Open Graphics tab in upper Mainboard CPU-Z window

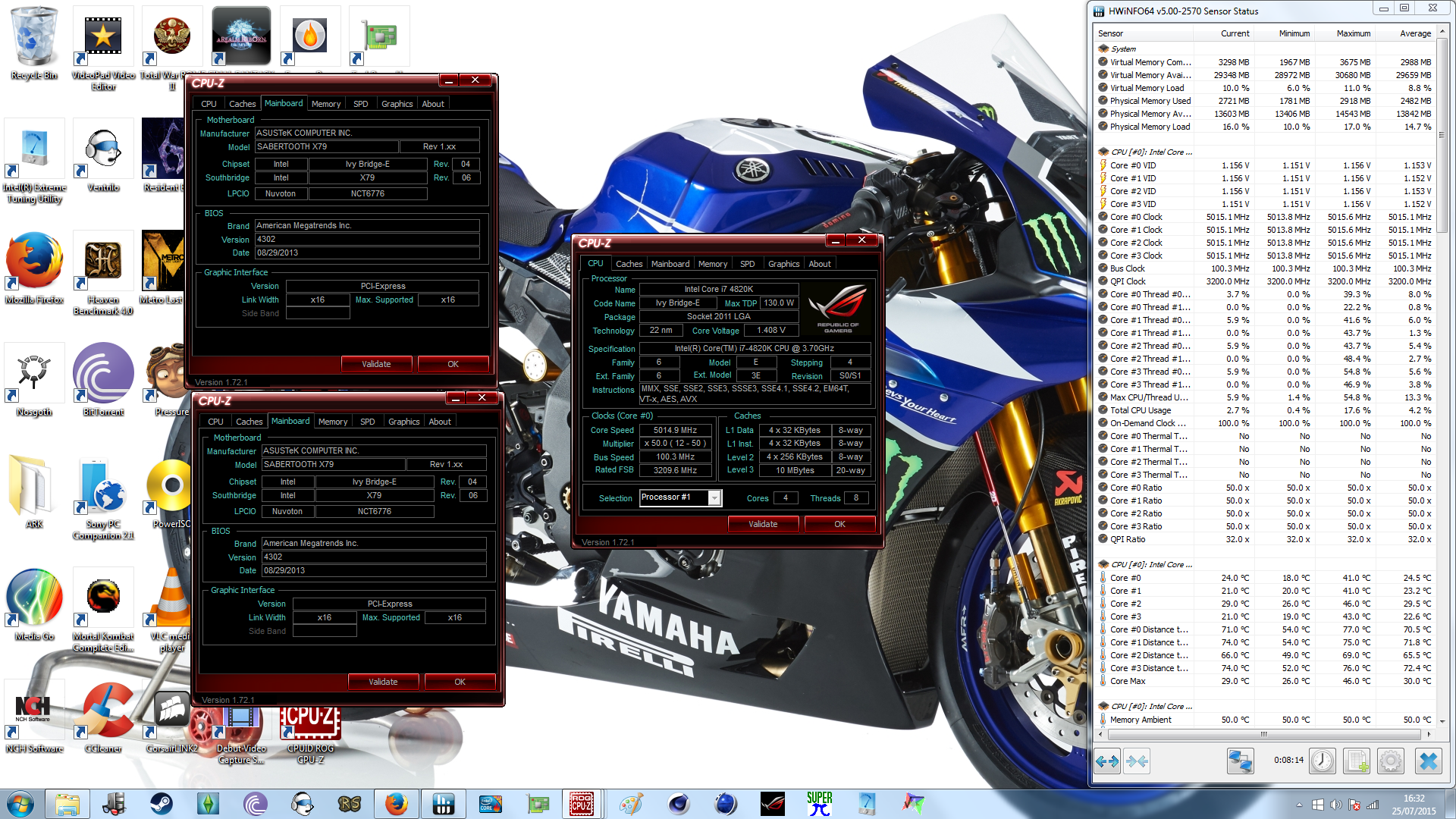(x=397, y=104)
